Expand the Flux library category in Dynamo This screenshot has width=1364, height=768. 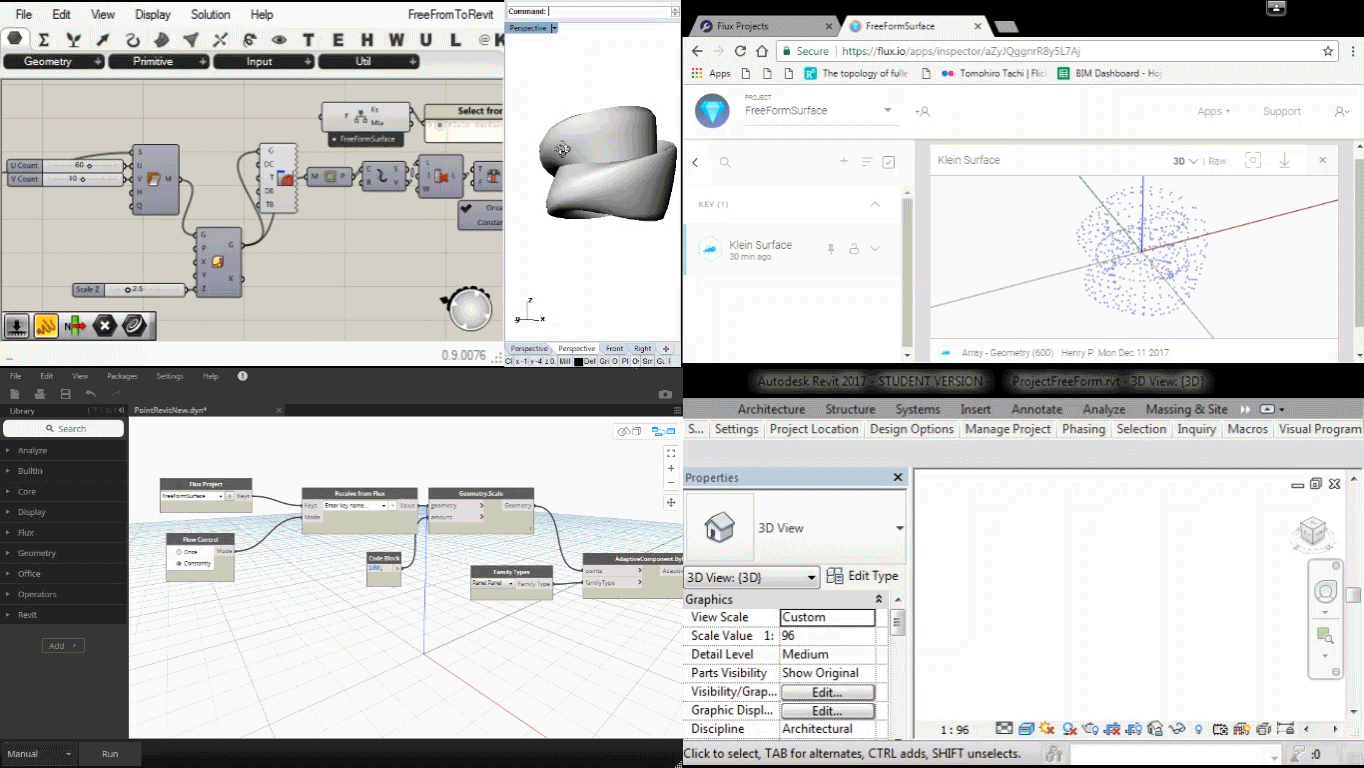pos(64,532)
